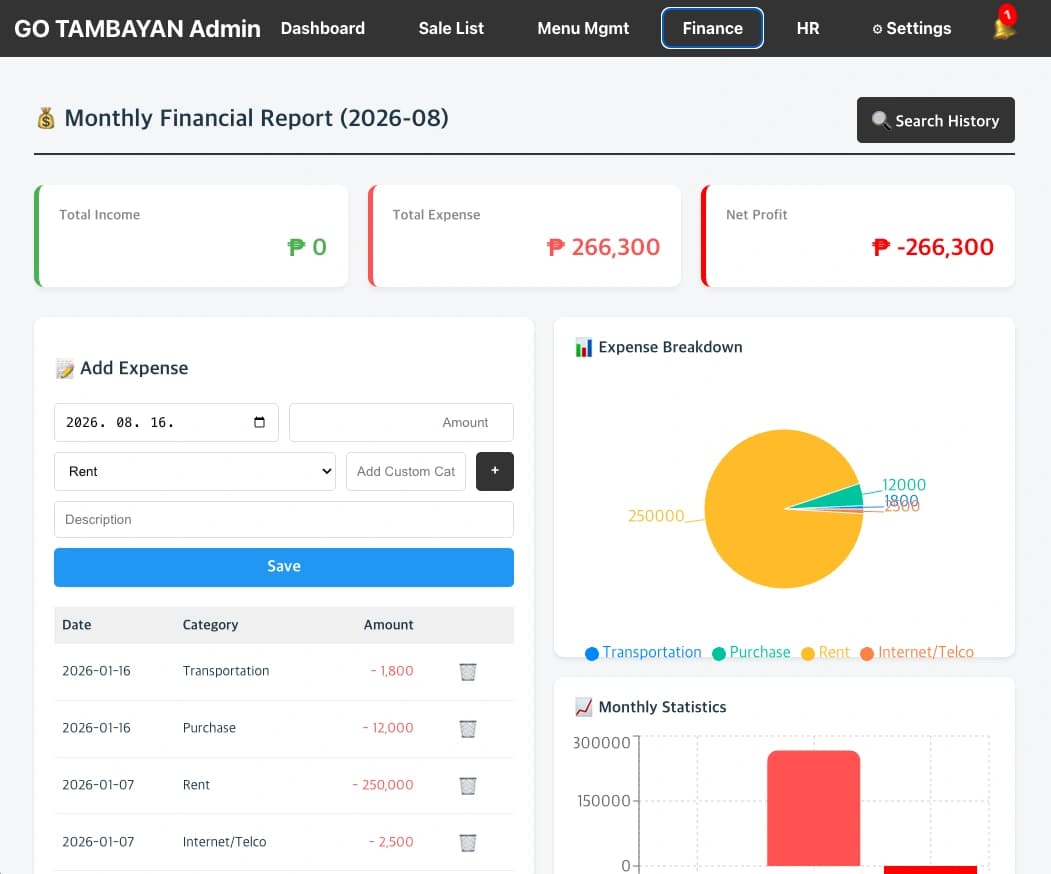
Task: Click the 'Rent' category cell in table
Action: pos(196,785)
